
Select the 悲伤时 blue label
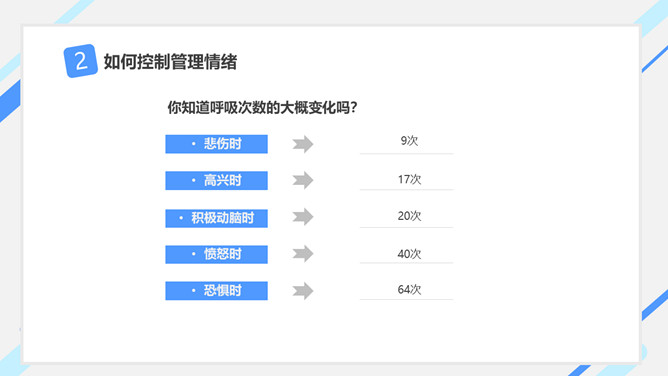pos(216,144)
